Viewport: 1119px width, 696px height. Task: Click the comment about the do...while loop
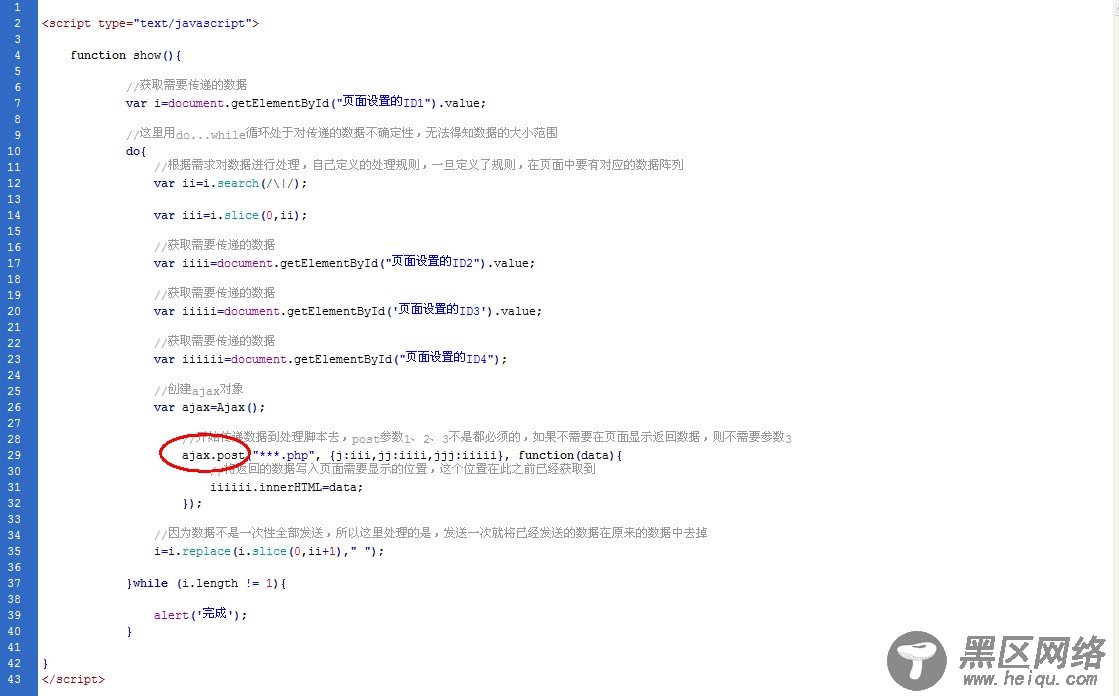342,133
